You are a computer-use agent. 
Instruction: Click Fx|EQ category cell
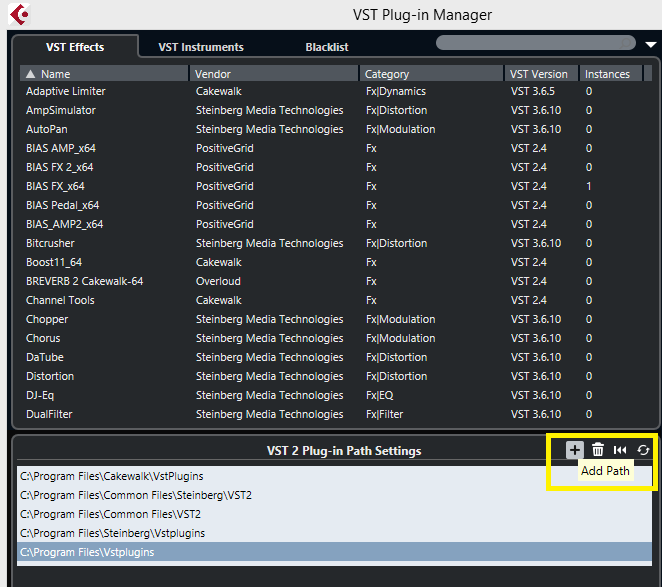click(380, 395)
